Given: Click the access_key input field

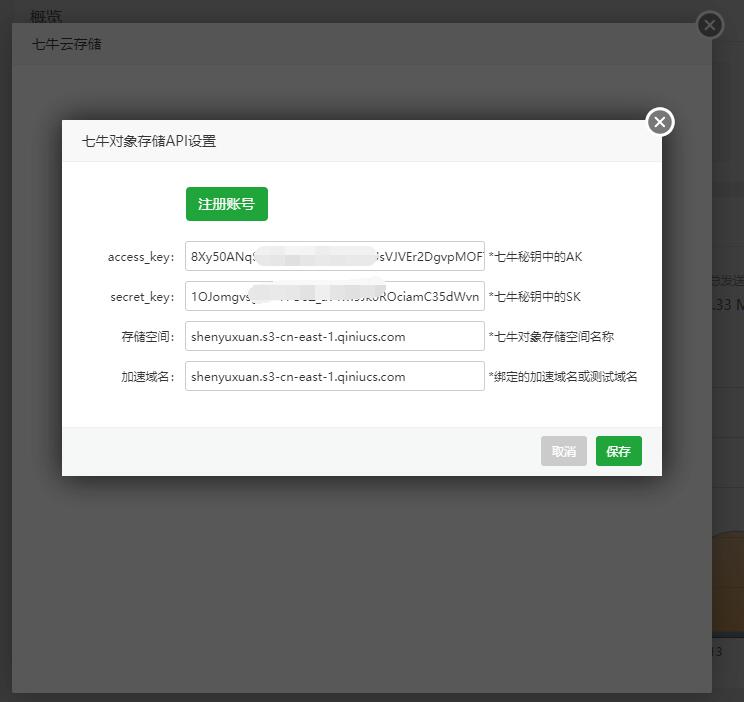Looking at the screenshot, I should point(335,256).
